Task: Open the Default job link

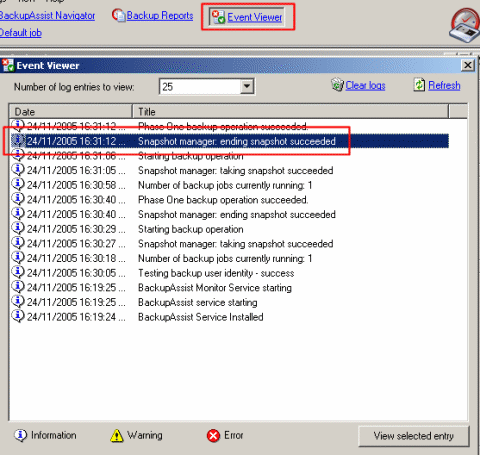Action: coord(21,33)
